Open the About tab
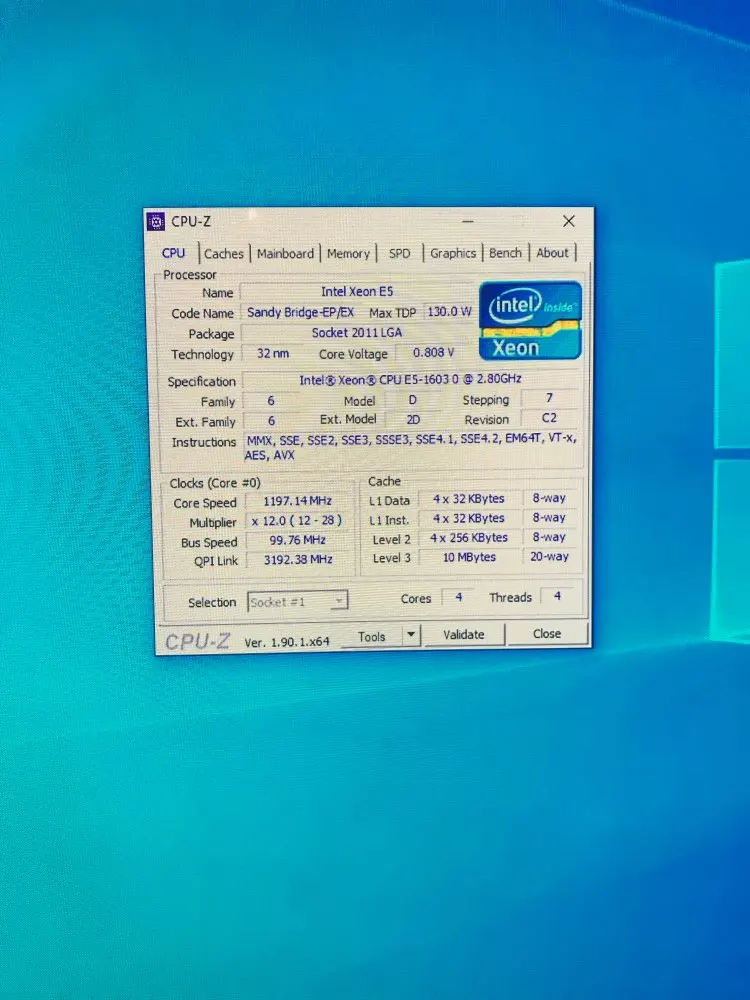Image resolution: width=750 pixels, height=1000 pixels. point(552,253)
